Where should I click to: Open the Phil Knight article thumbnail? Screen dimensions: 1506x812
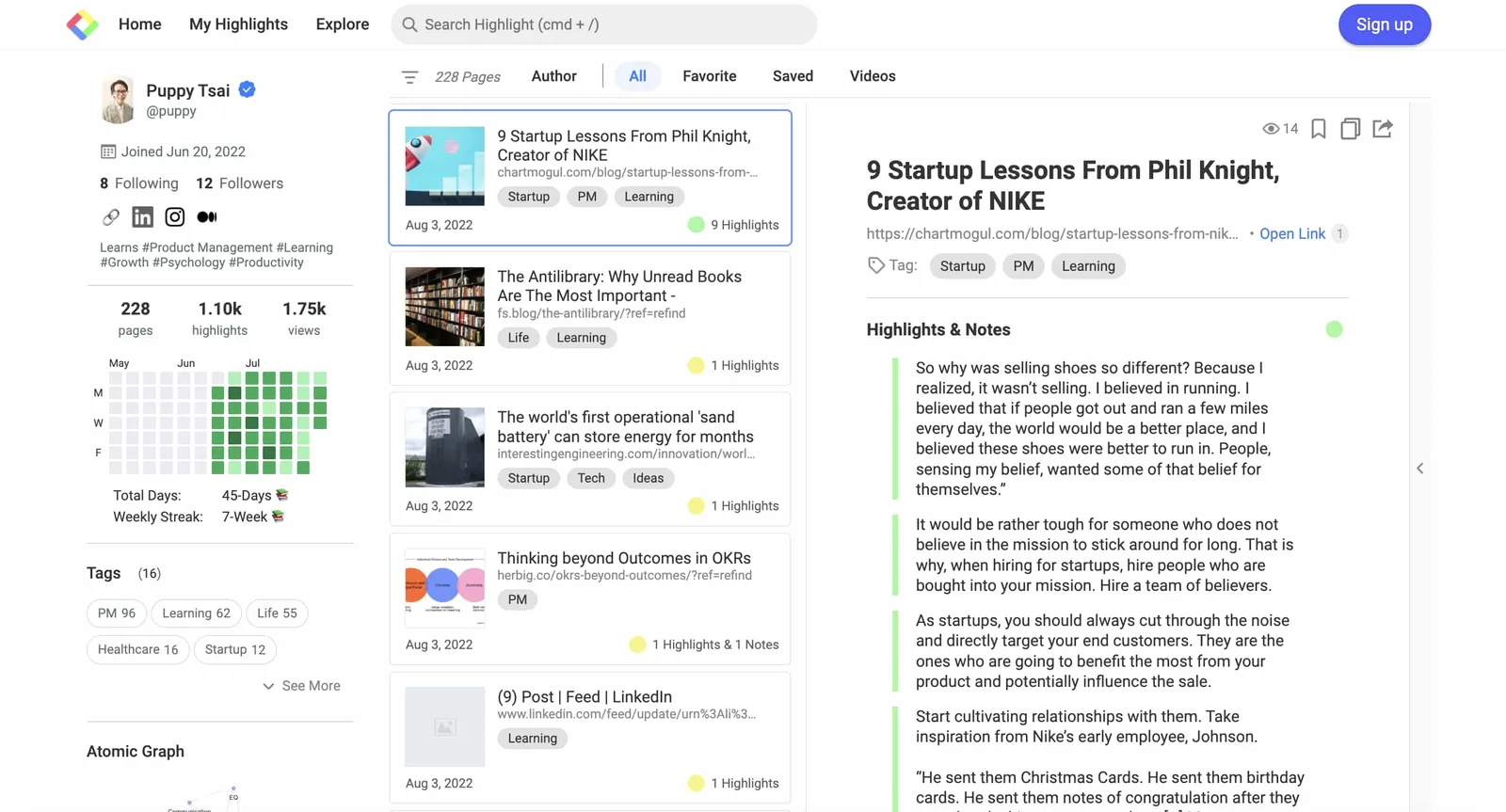[x=444, y=167]
